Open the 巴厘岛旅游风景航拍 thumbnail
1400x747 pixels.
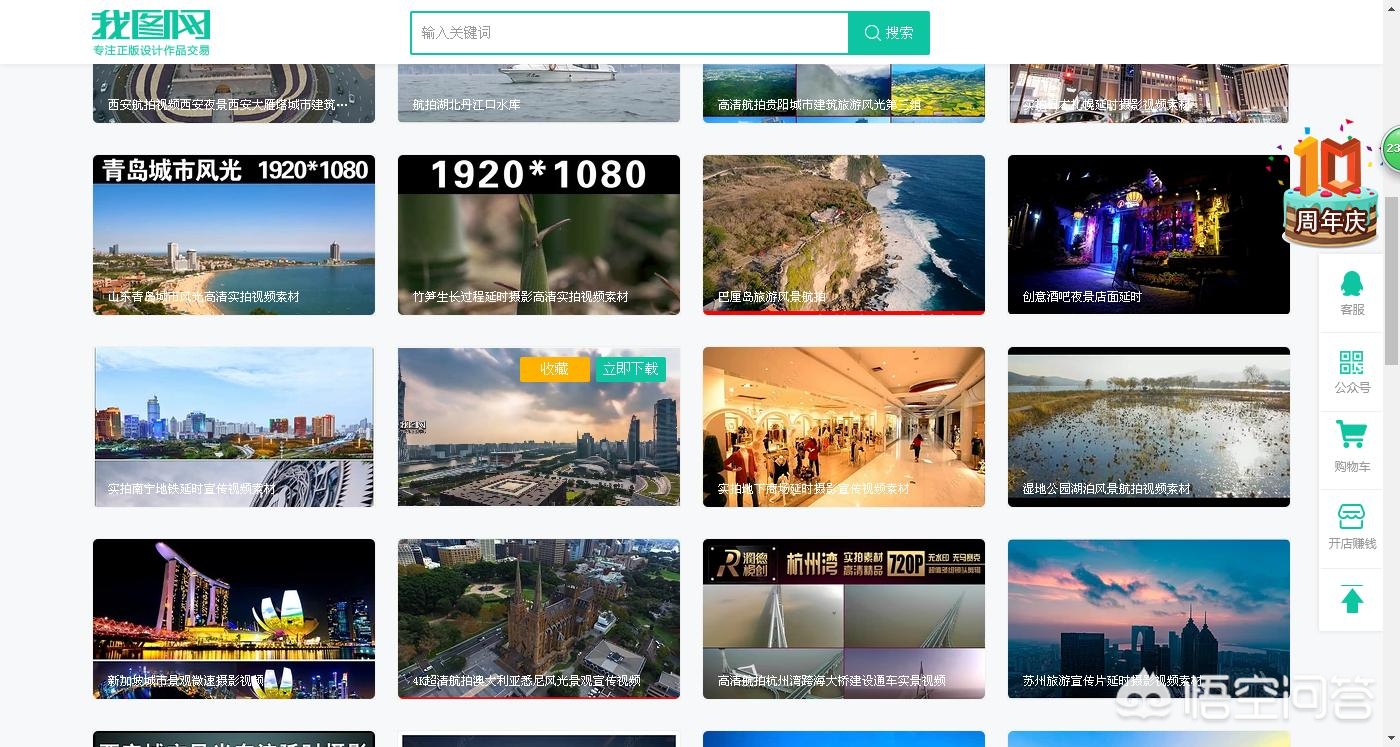pyautogui.click(x=844, y=235)
